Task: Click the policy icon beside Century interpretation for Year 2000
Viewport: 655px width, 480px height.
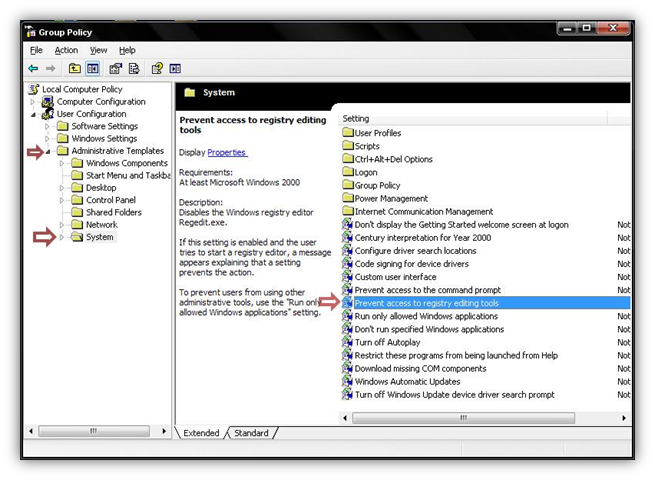Action: tap(347, 237)
